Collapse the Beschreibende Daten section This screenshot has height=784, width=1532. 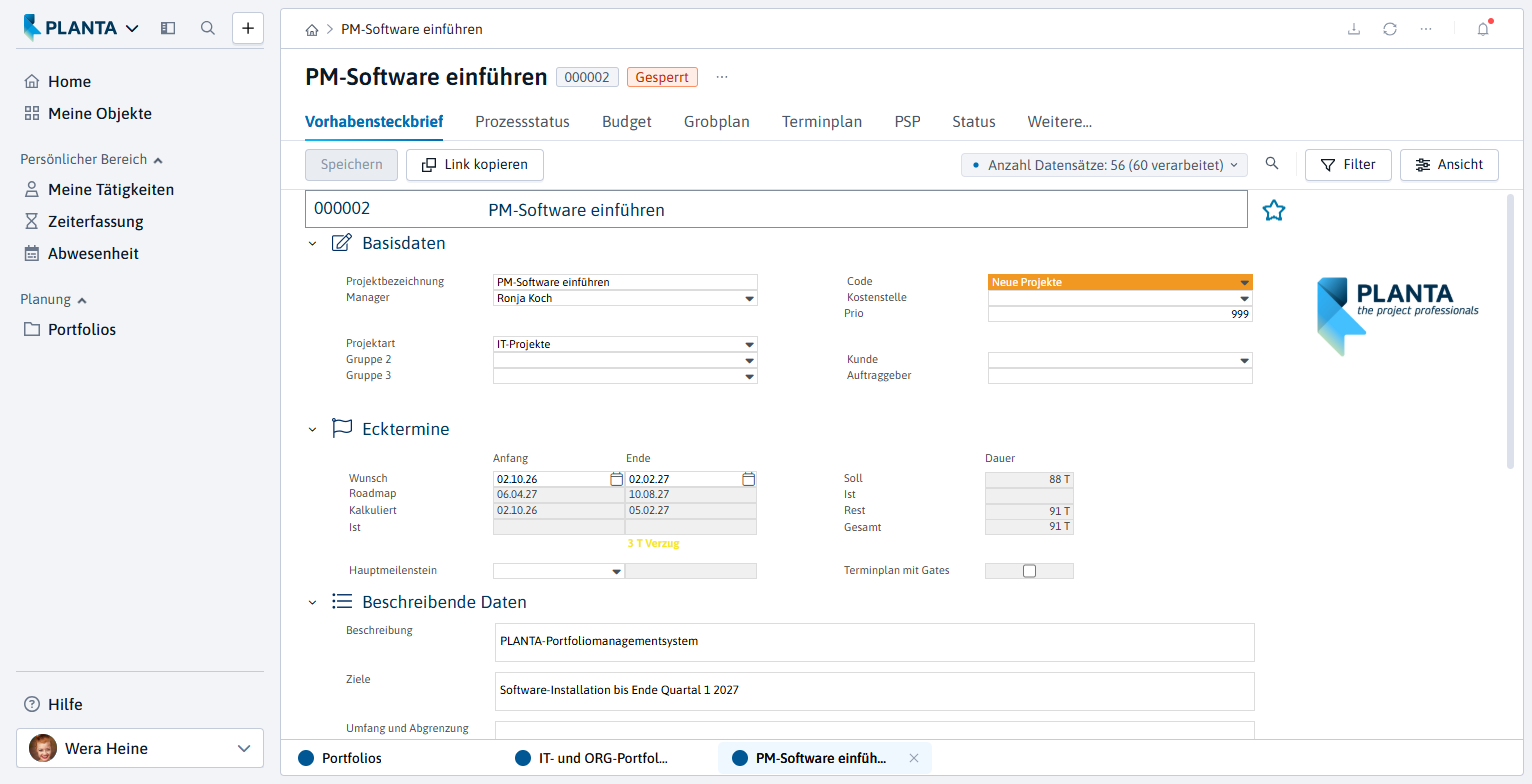[x=313, y=602]
